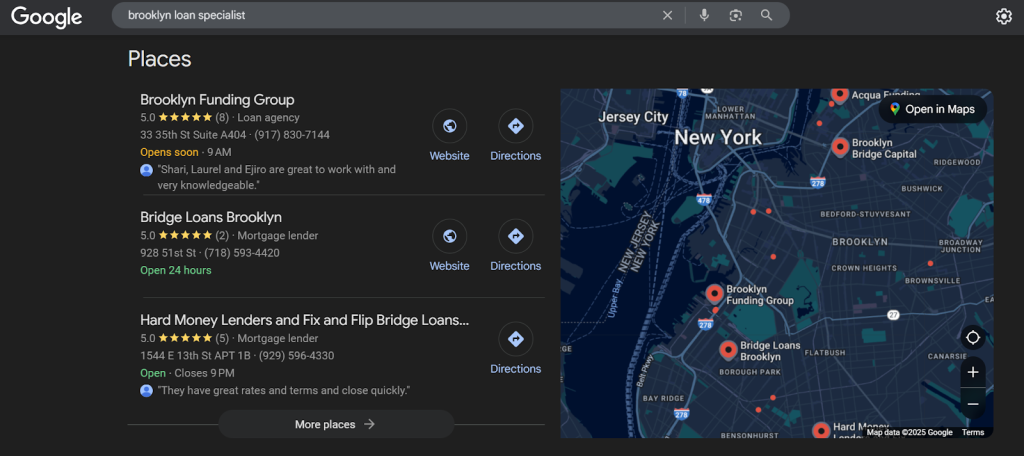Open map in Google Maps
This screenshot has width=1024, height=456.
(932, 109)
